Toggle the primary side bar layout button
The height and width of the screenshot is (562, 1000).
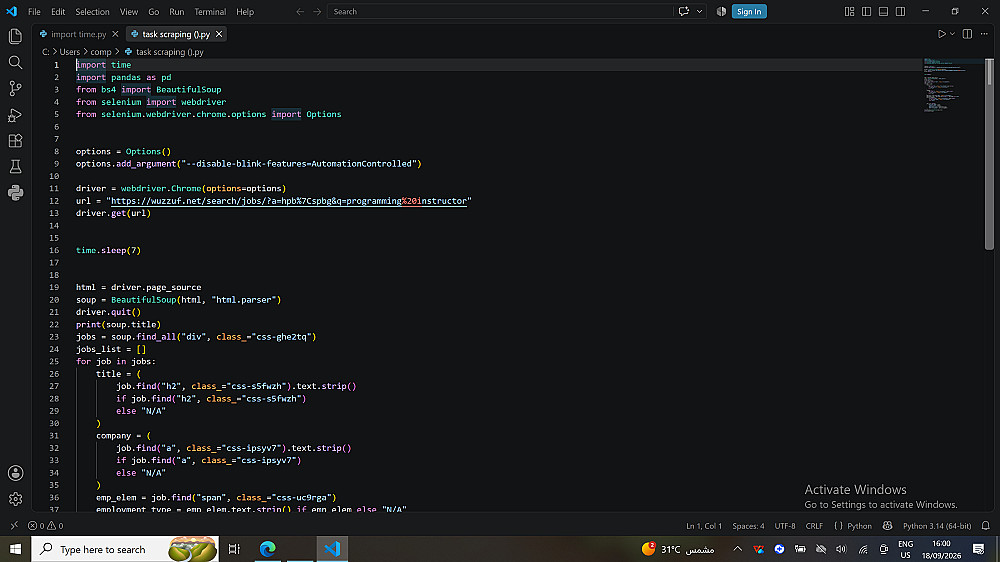pos(866,11)
